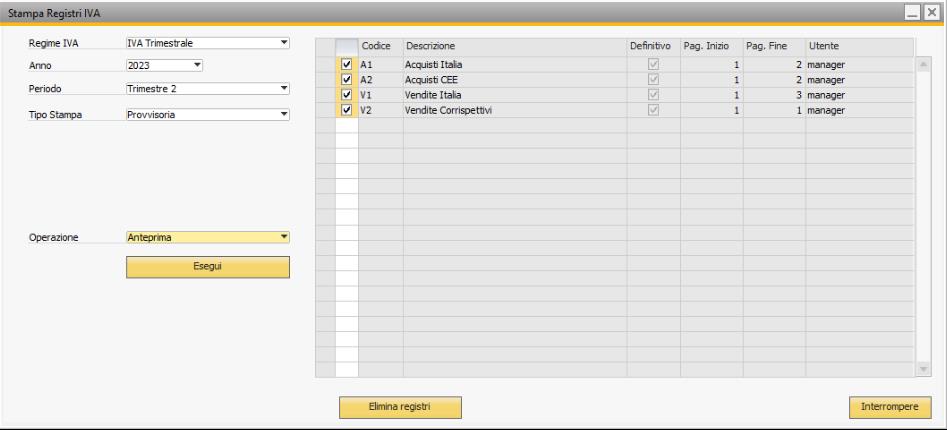Select the Acquisti CEE description cell
Viewport: 947px width, 430px height.
click(x=515, y=80)
